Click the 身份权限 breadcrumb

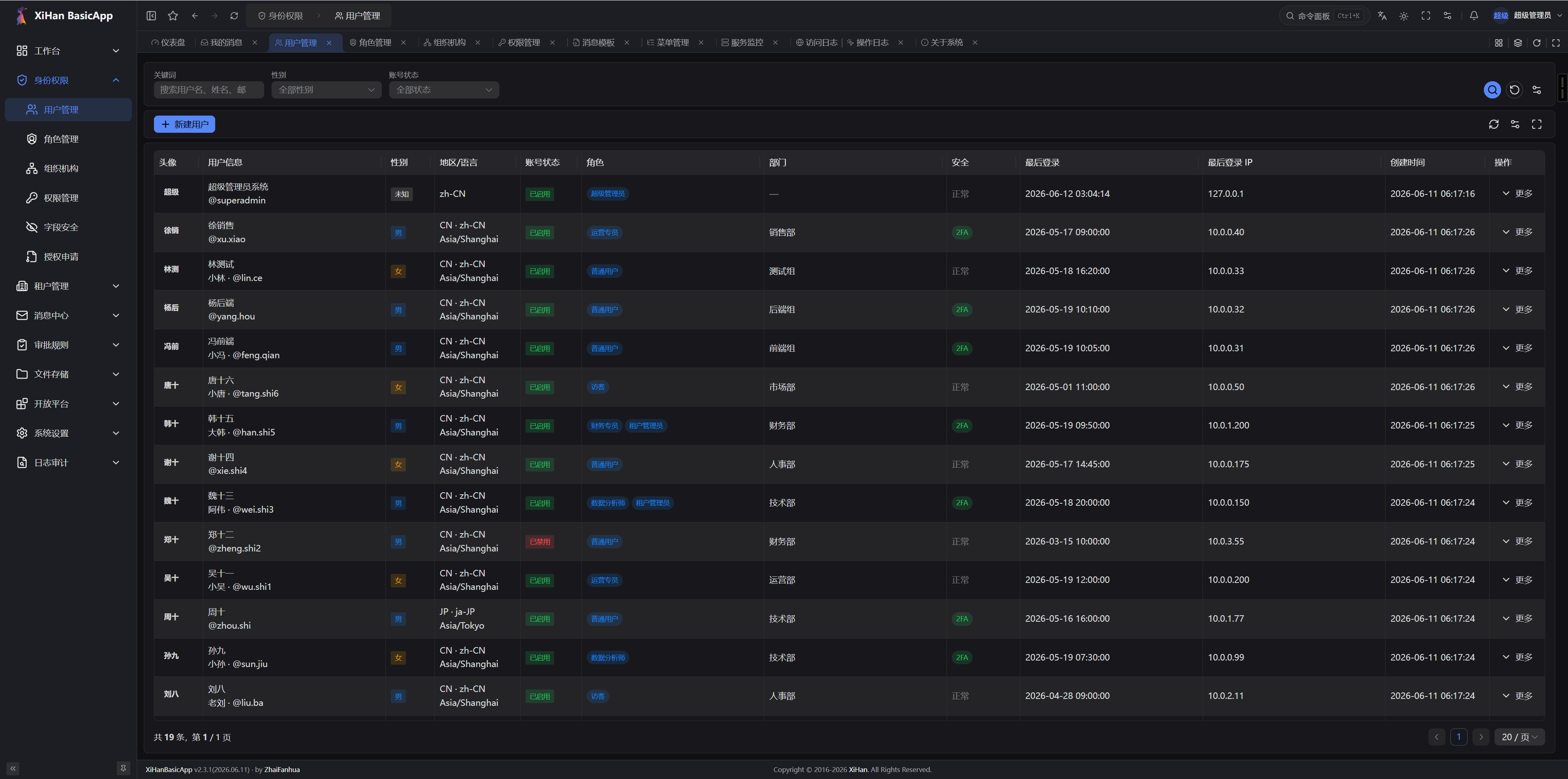tap(281, 16)
